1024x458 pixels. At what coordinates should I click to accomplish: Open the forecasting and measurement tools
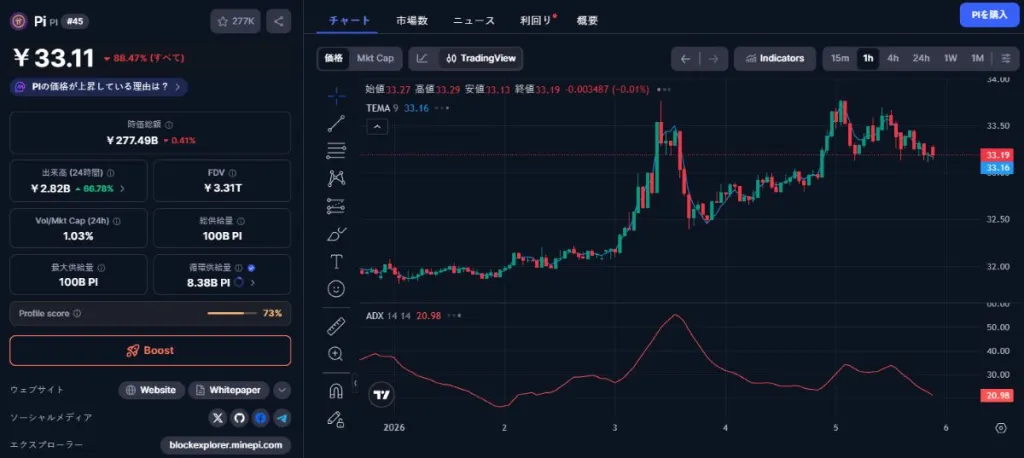[336, 206]
